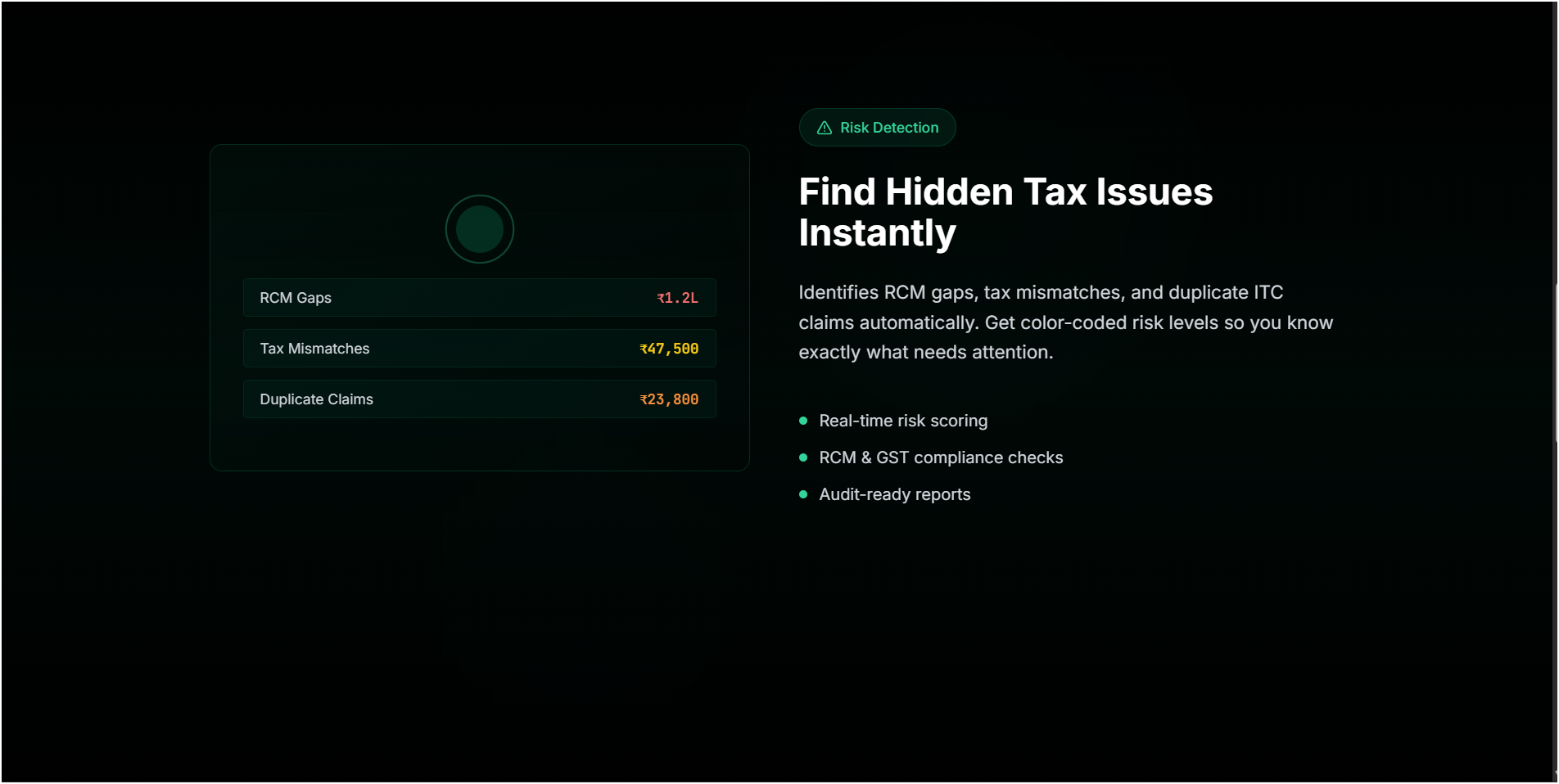Click the green bullet beside Audit-ready reports
Image resolution: width=1559 pixels, height=784 pixels.
point(802,494)
